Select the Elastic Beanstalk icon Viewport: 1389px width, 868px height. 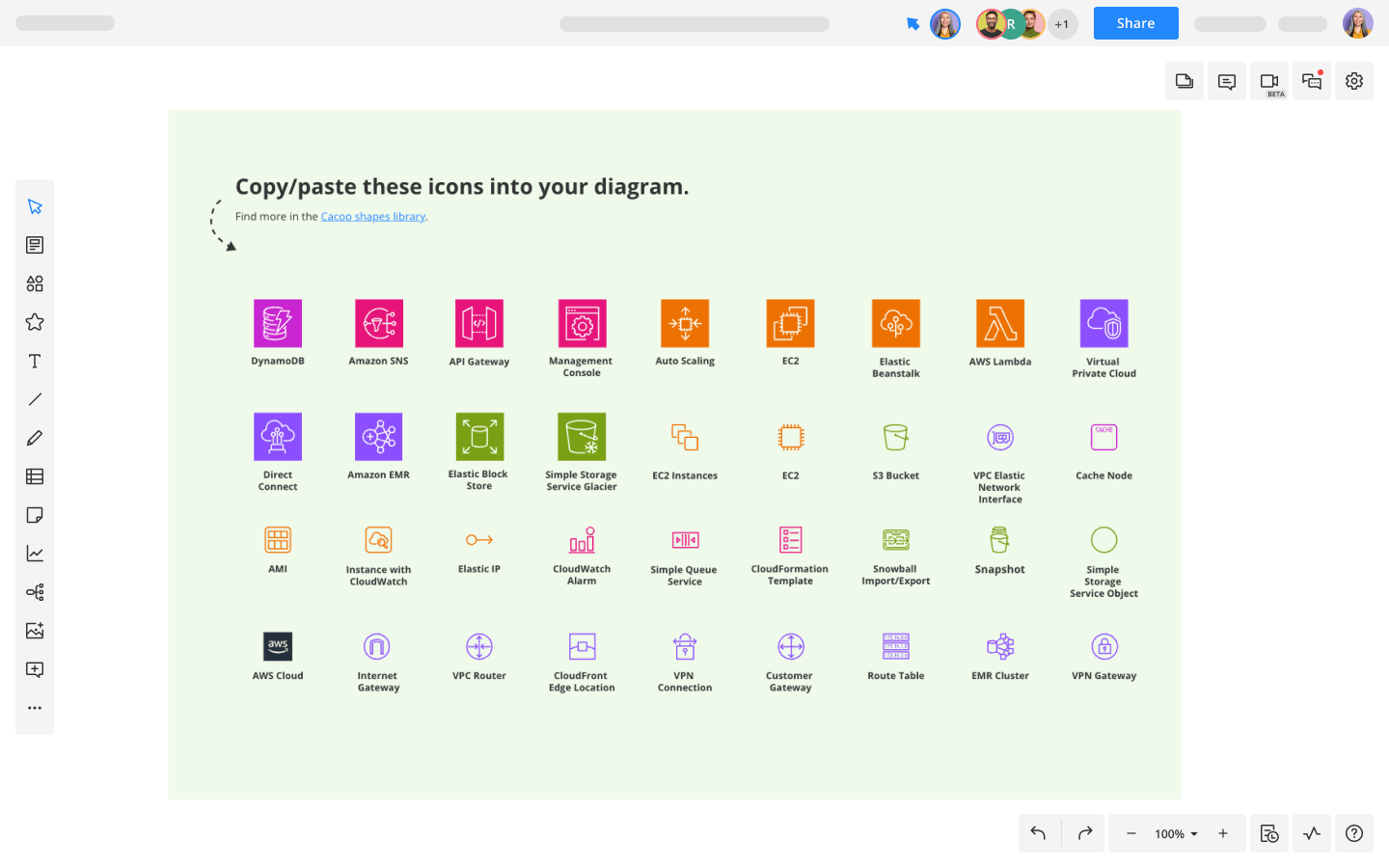click(896, 323)
